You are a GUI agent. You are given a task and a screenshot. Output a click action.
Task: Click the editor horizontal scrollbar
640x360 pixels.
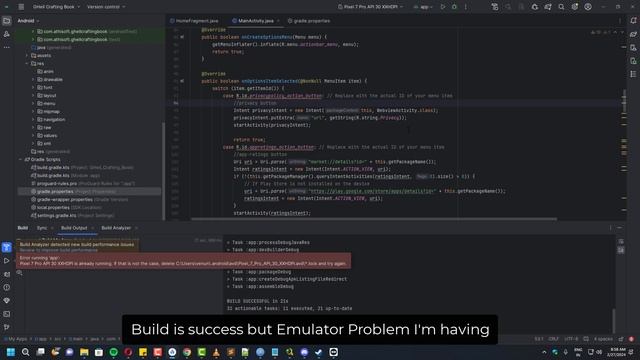[x=374, y=219]
